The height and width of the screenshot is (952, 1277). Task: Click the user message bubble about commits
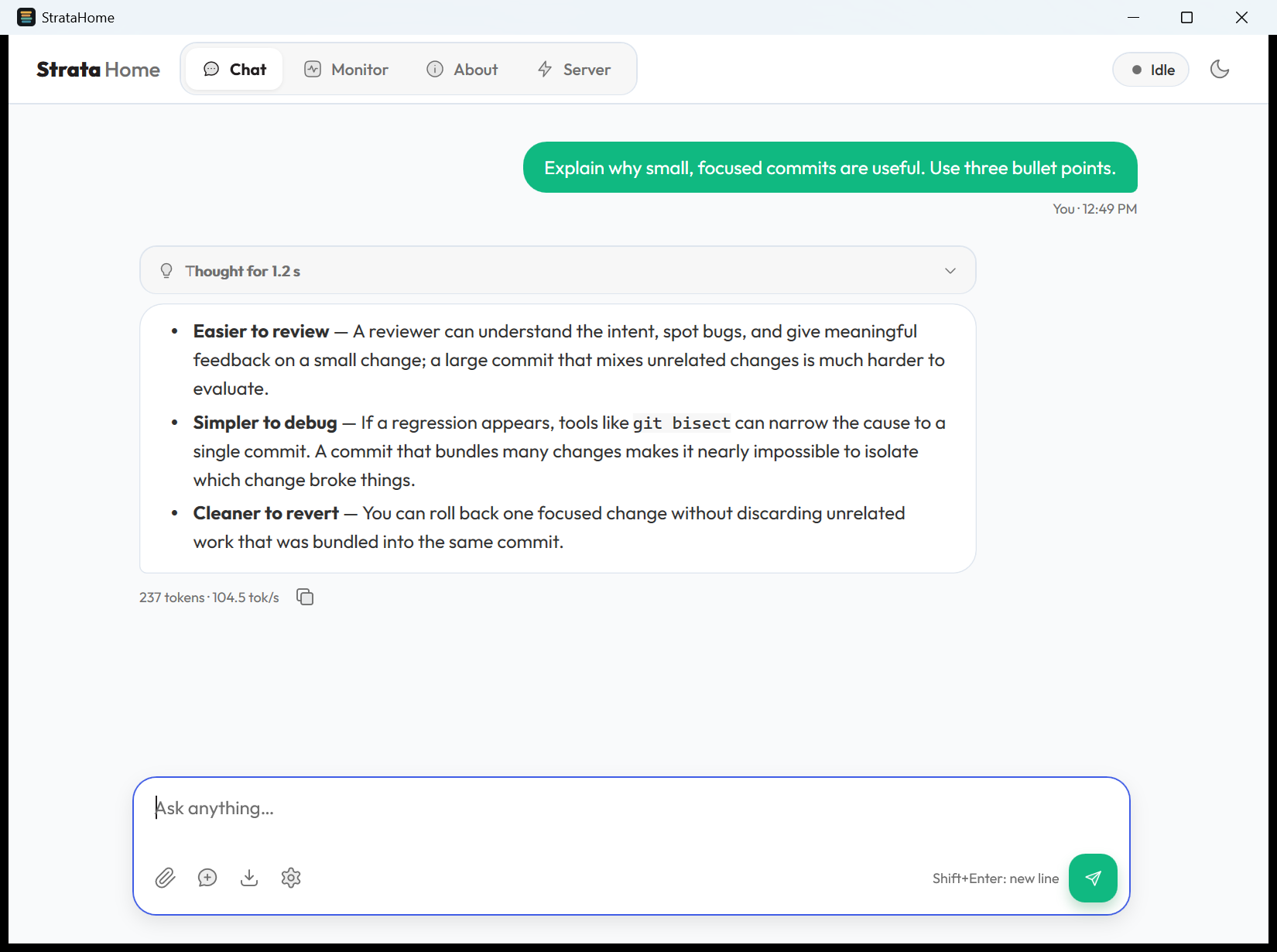pyautogui.click(x=830, y=167)
